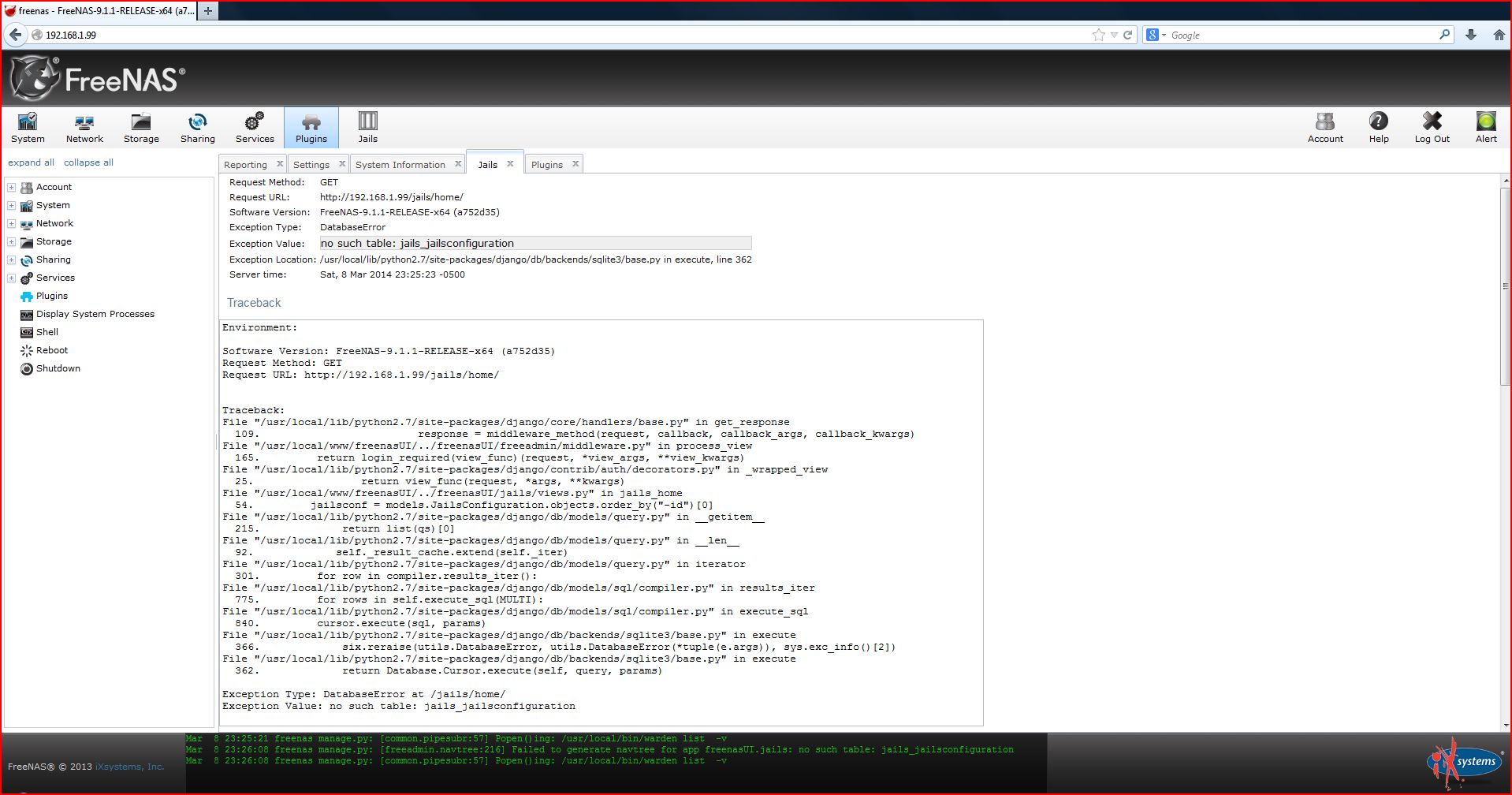Switch to the Jails tab

[488, 165]
